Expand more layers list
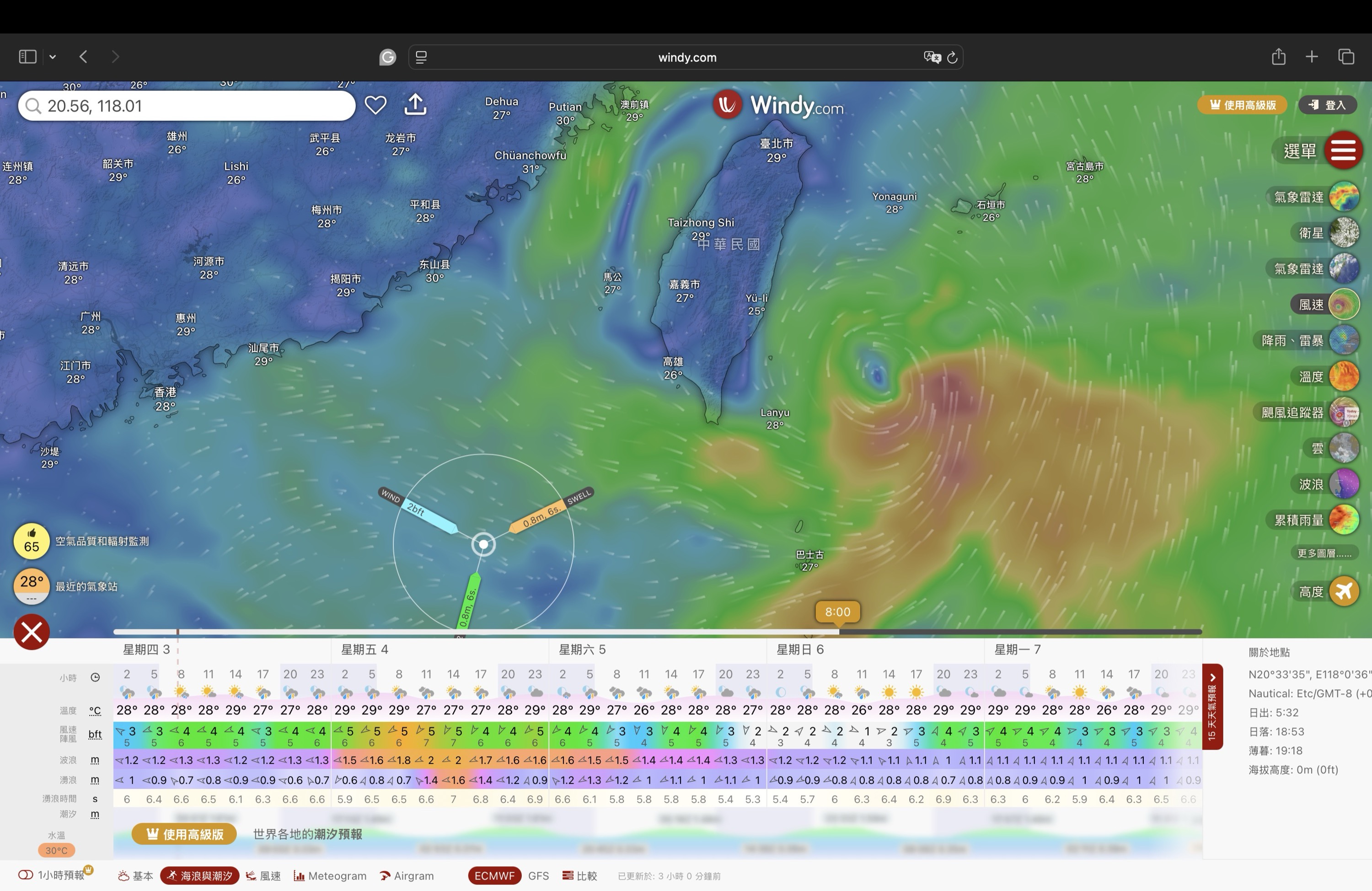Image resolution: width=1372 pixels, height=891 pixels. 1324,553
